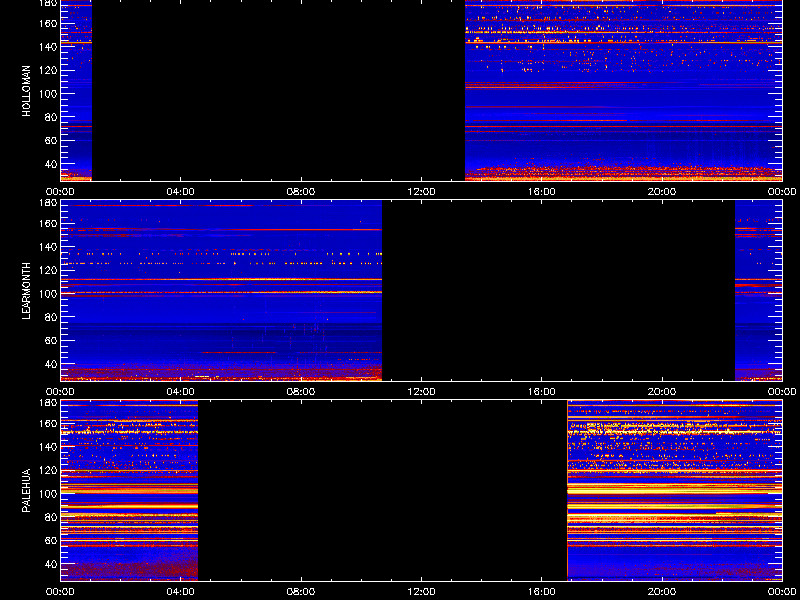800x600 pixels.
Task: Pick the 16:00 time label on Learmonth axis
Action: pos(541,392)
